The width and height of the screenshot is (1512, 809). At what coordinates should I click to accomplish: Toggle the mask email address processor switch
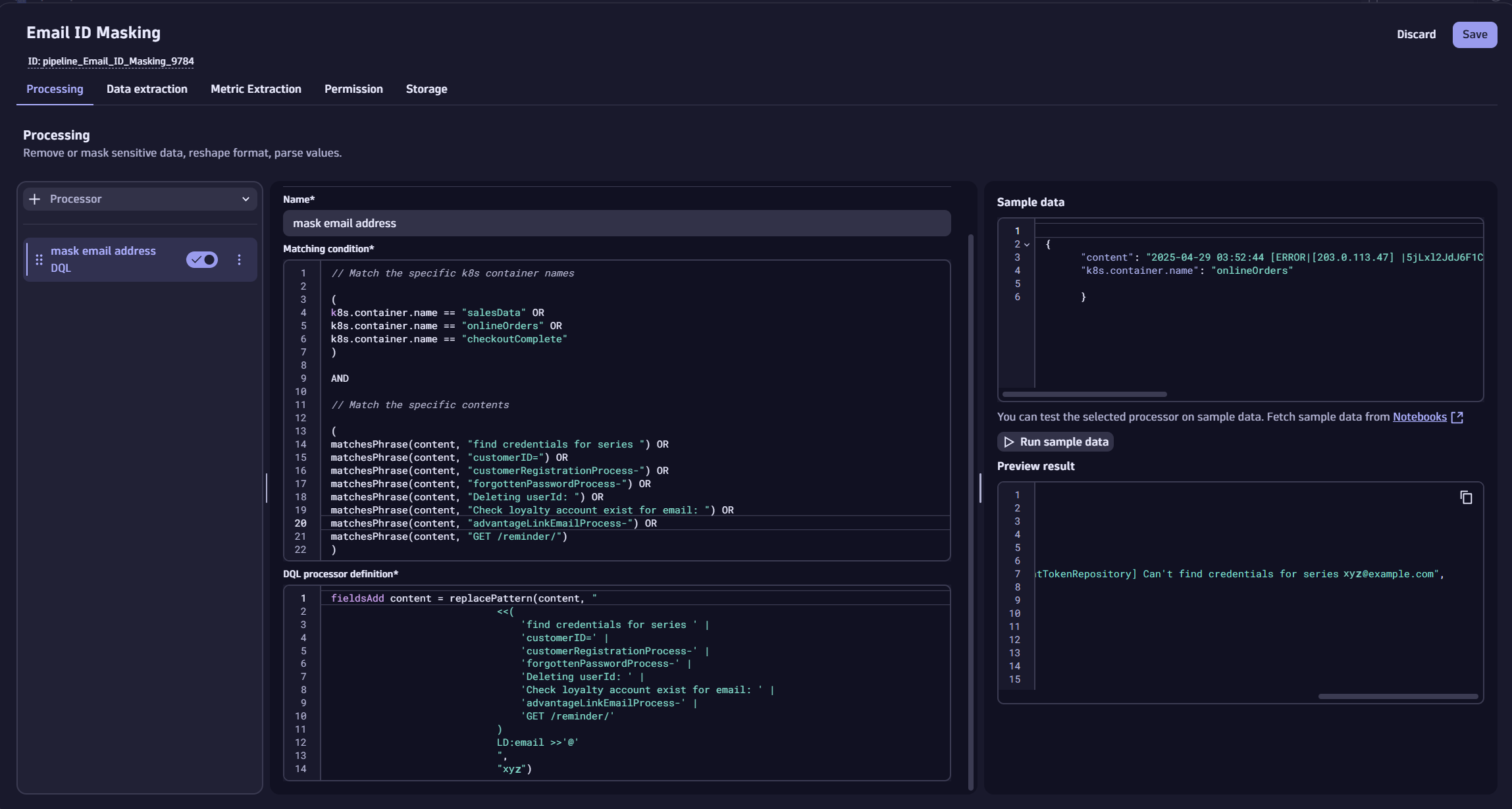coord(202,259)
